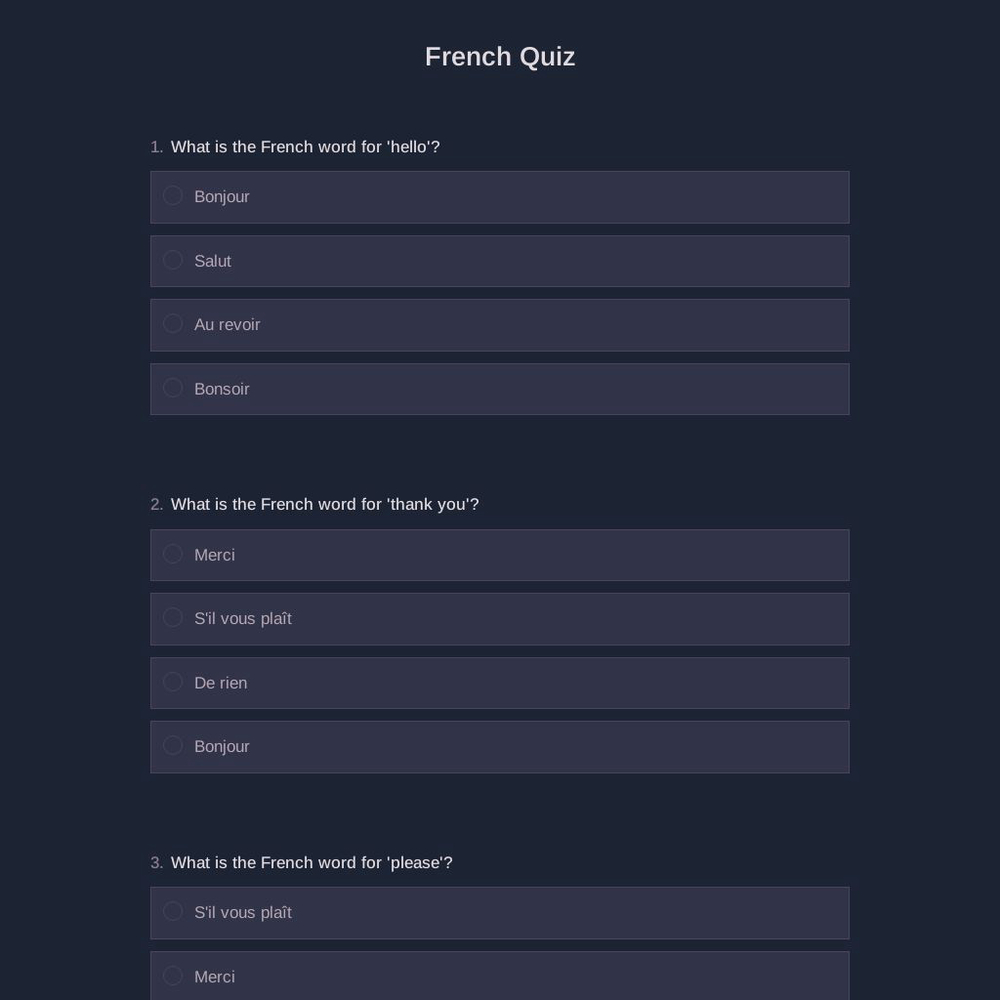Click question 2 text about 'thank you'

click(x=324, y=504)
